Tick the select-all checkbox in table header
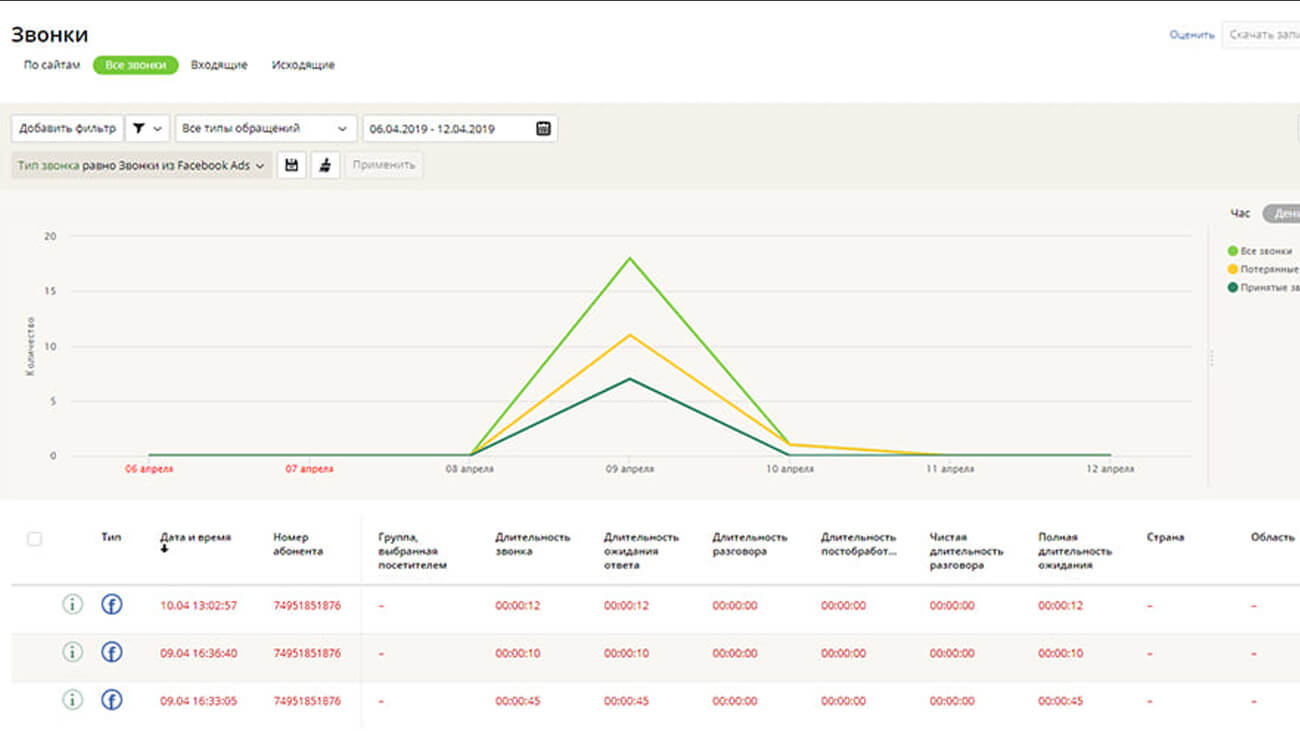The image size is (1300, 731). click(35, 539)
